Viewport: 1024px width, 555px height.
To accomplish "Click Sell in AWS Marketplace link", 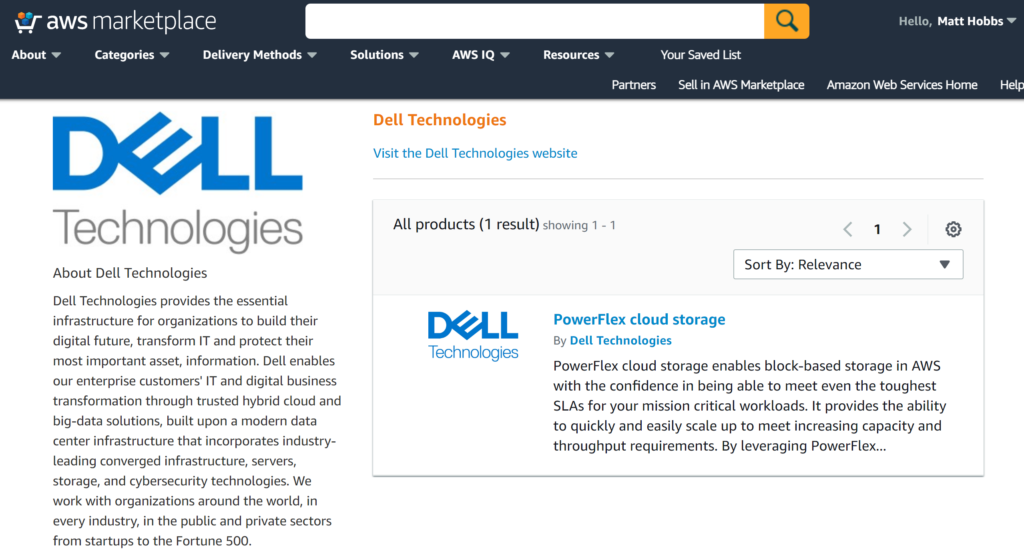I will click(741, 85).
